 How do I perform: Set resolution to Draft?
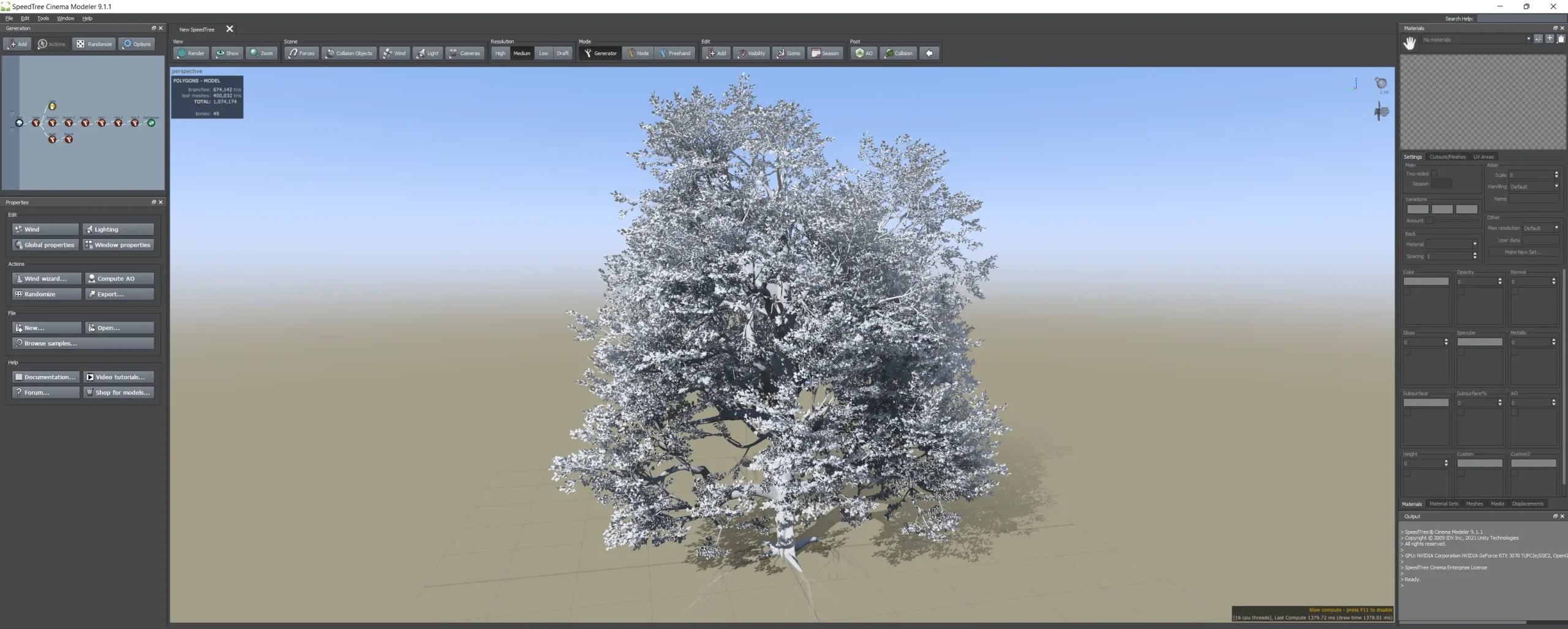(x=562, y=53)
